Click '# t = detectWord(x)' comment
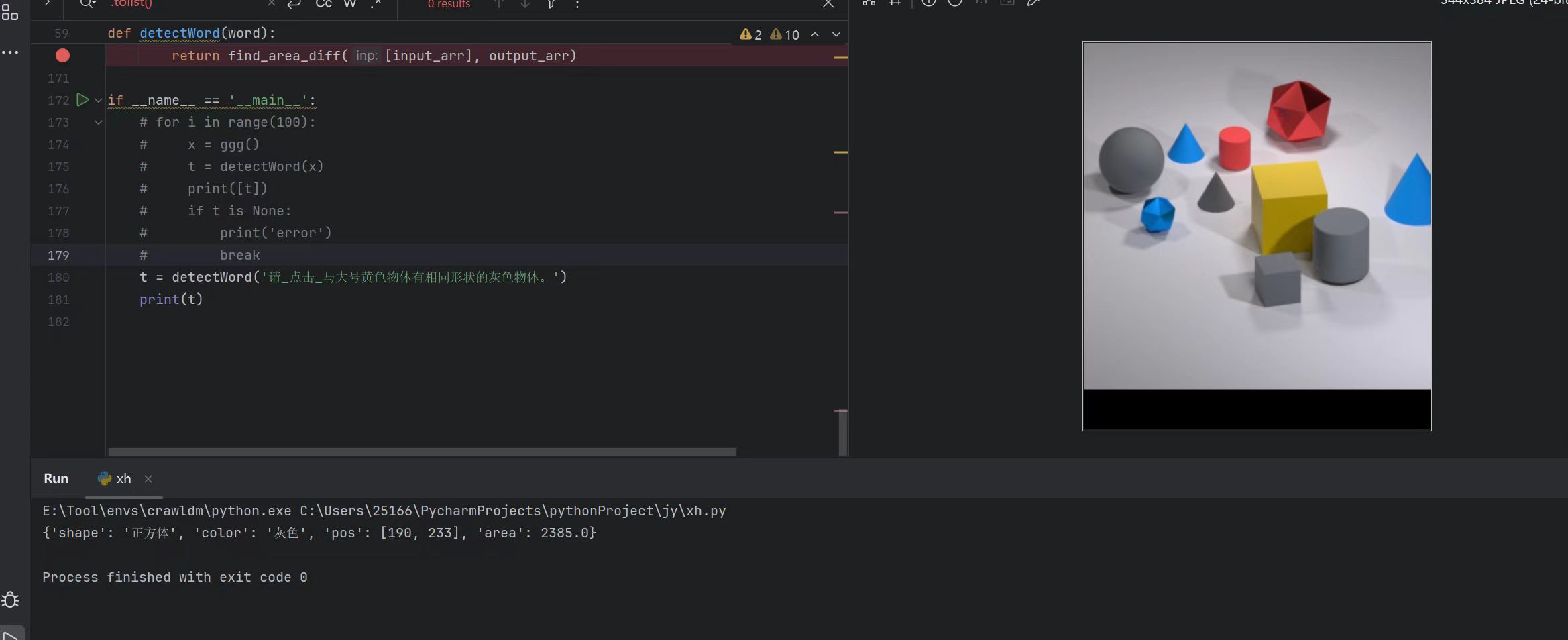 pyautogui.click(x=231, y=166)
